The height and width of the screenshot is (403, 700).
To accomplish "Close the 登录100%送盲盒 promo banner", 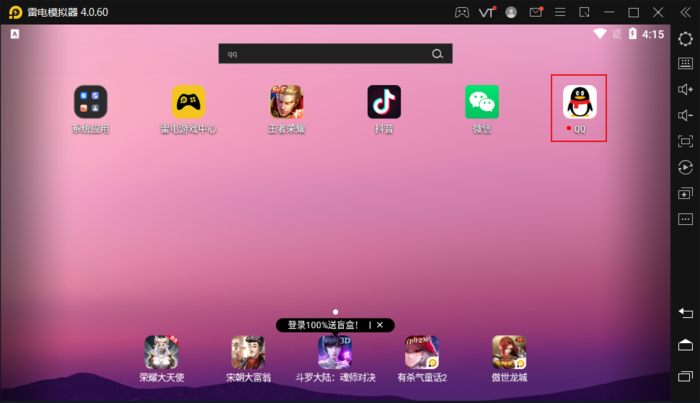I will pyautogui.click(x=380, y=326).
